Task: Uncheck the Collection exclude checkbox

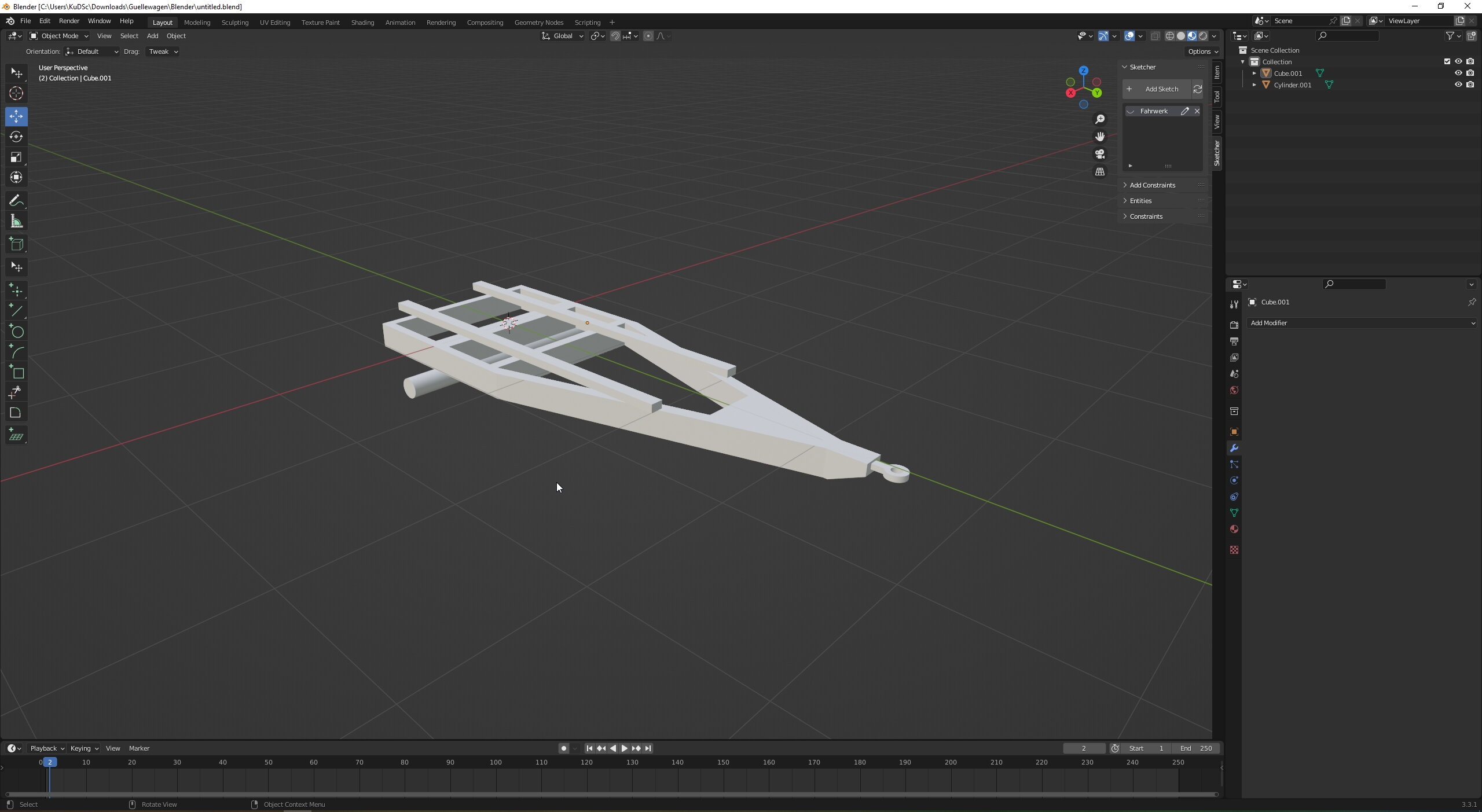Action: (1447, 61)
